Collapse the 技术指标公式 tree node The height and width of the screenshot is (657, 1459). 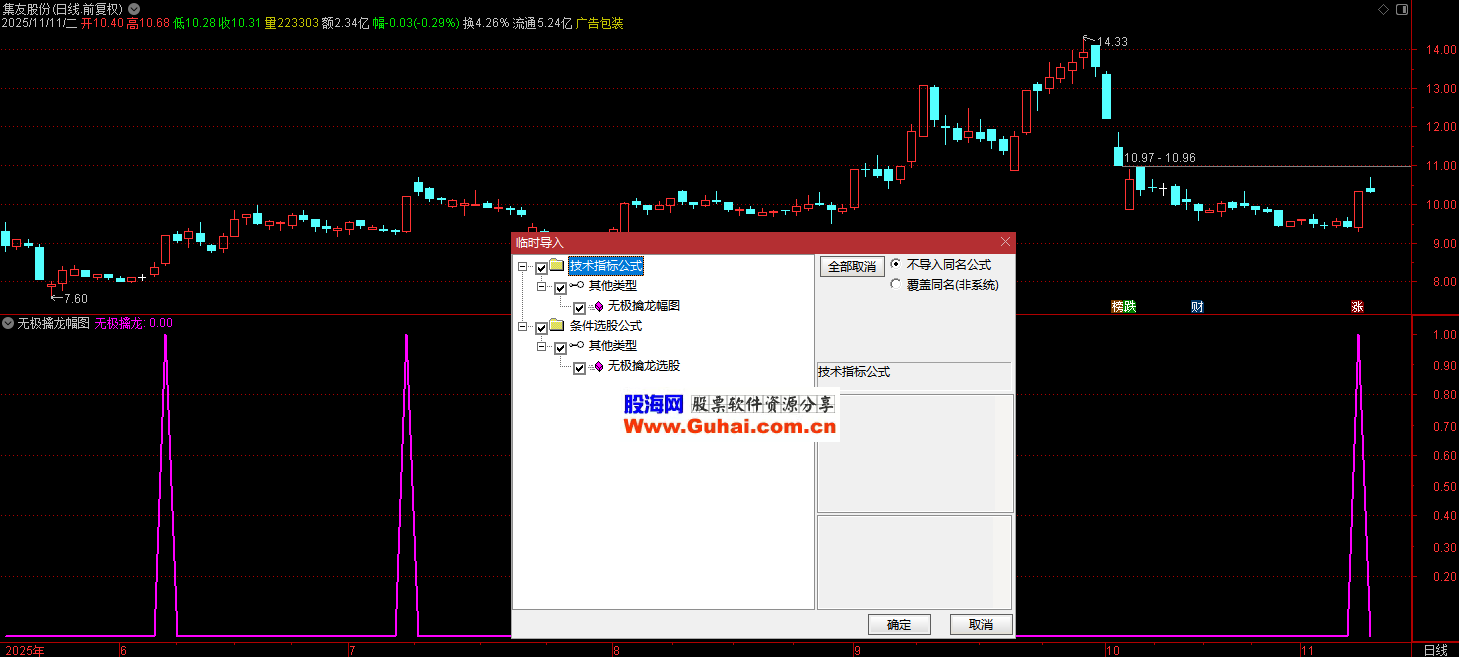[523, 267]
